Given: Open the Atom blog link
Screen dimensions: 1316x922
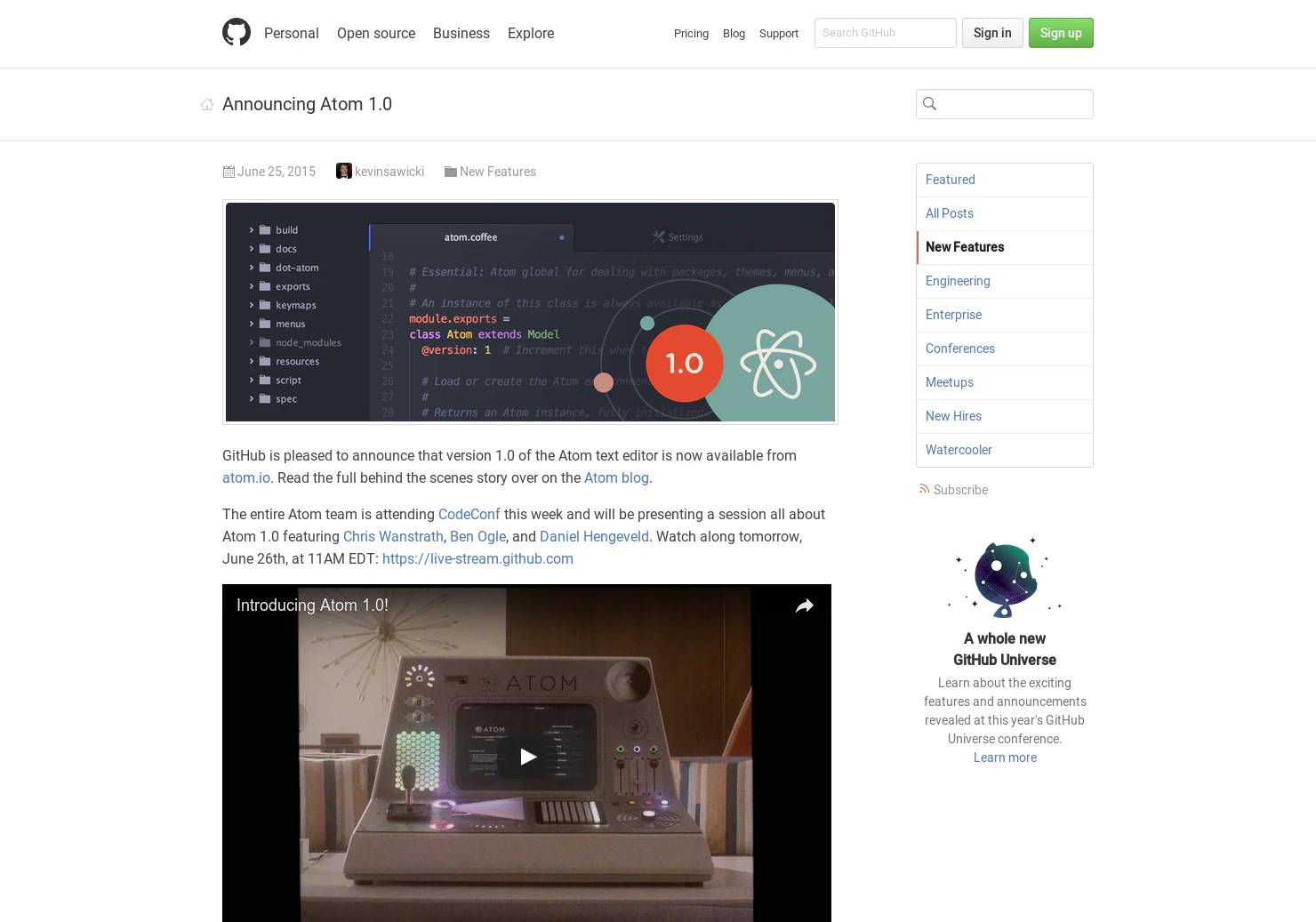Looking at the screenshot, I should [x=616, y=477].
